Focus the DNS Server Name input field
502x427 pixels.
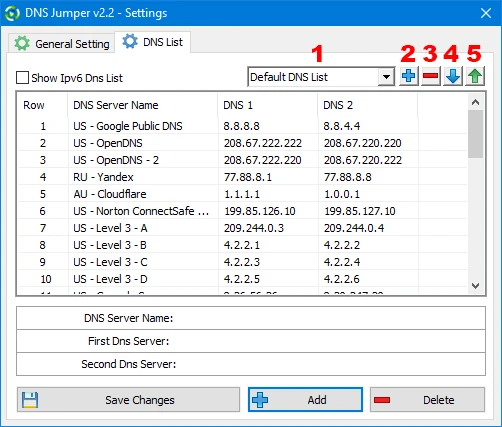point(251,318)
